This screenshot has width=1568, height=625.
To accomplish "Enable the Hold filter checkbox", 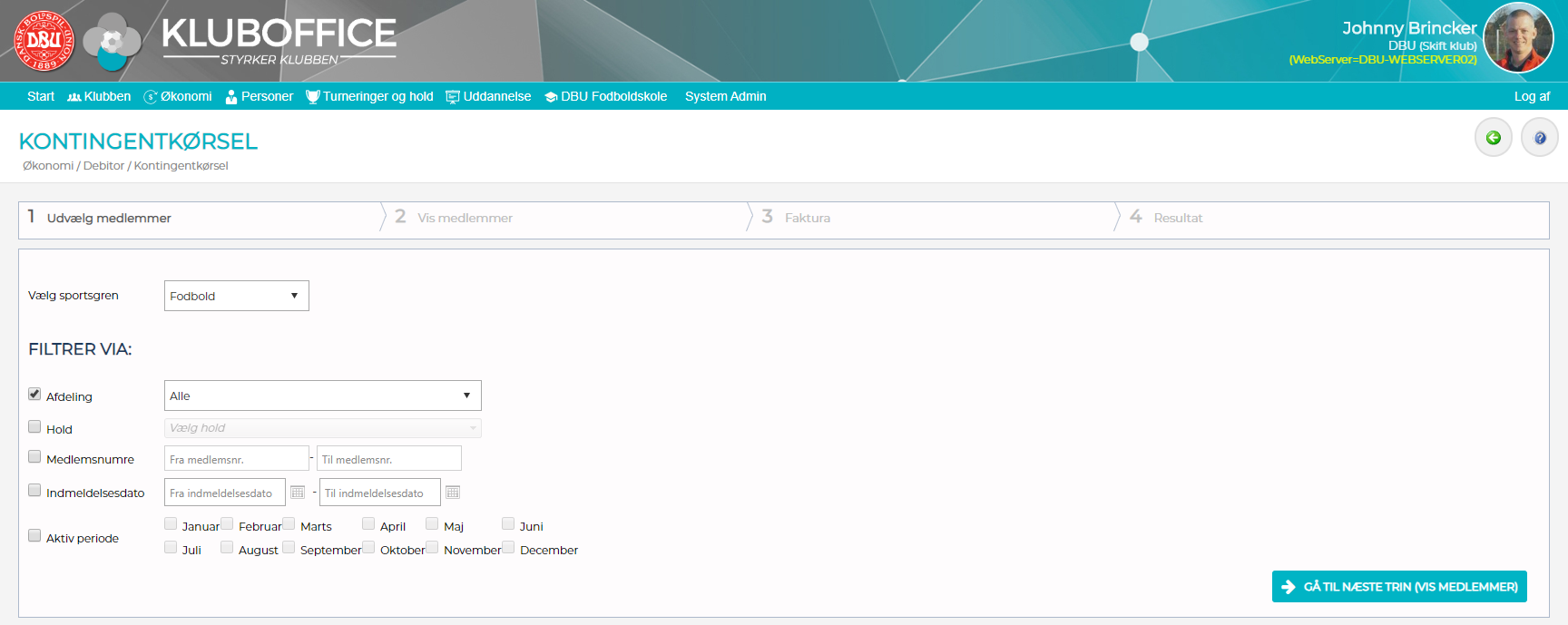I will coord(34,427).
